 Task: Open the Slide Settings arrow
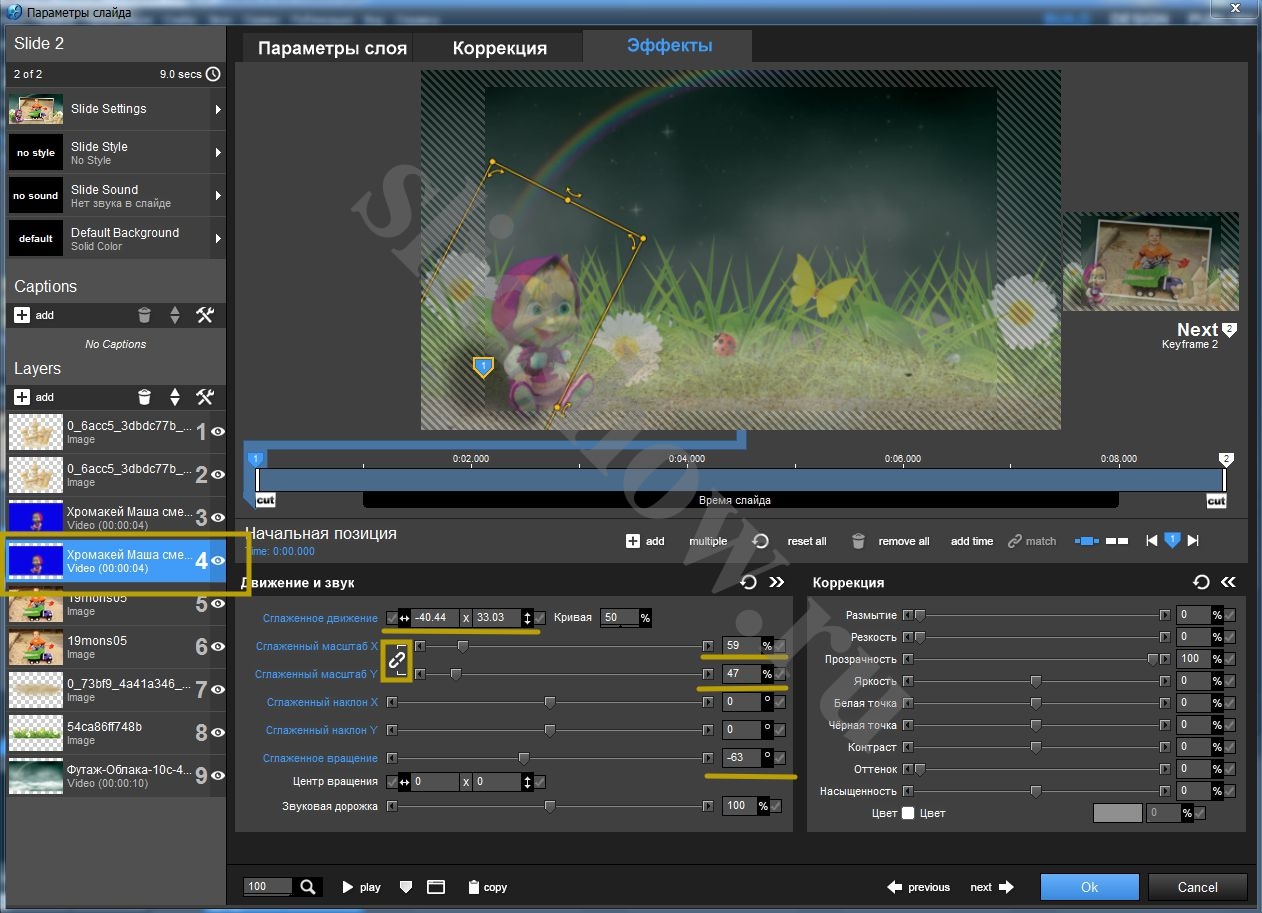217,109
